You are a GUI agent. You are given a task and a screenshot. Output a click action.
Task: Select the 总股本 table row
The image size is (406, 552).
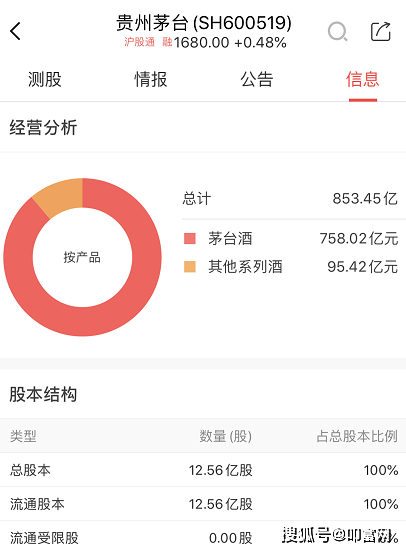click(203, 470)
